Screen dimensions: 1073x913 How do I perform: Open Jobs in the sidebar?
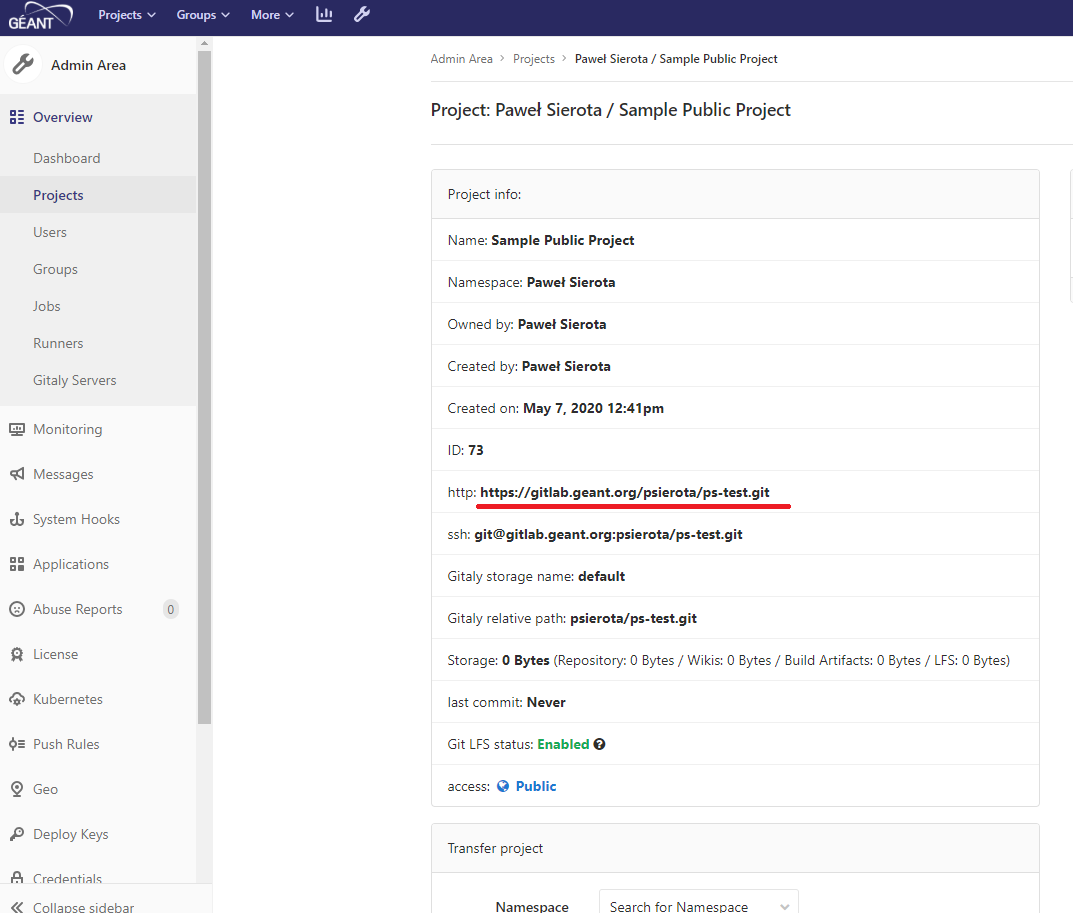click(47, 306)
